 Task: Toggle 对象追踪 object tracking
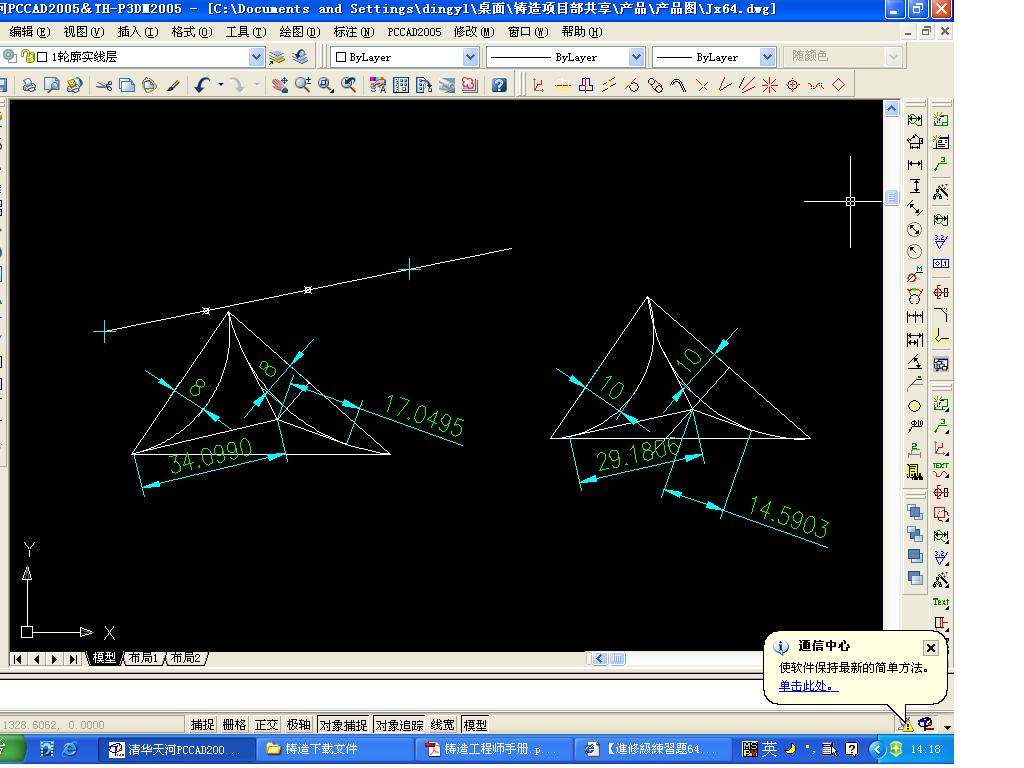(x=399, y=725)
